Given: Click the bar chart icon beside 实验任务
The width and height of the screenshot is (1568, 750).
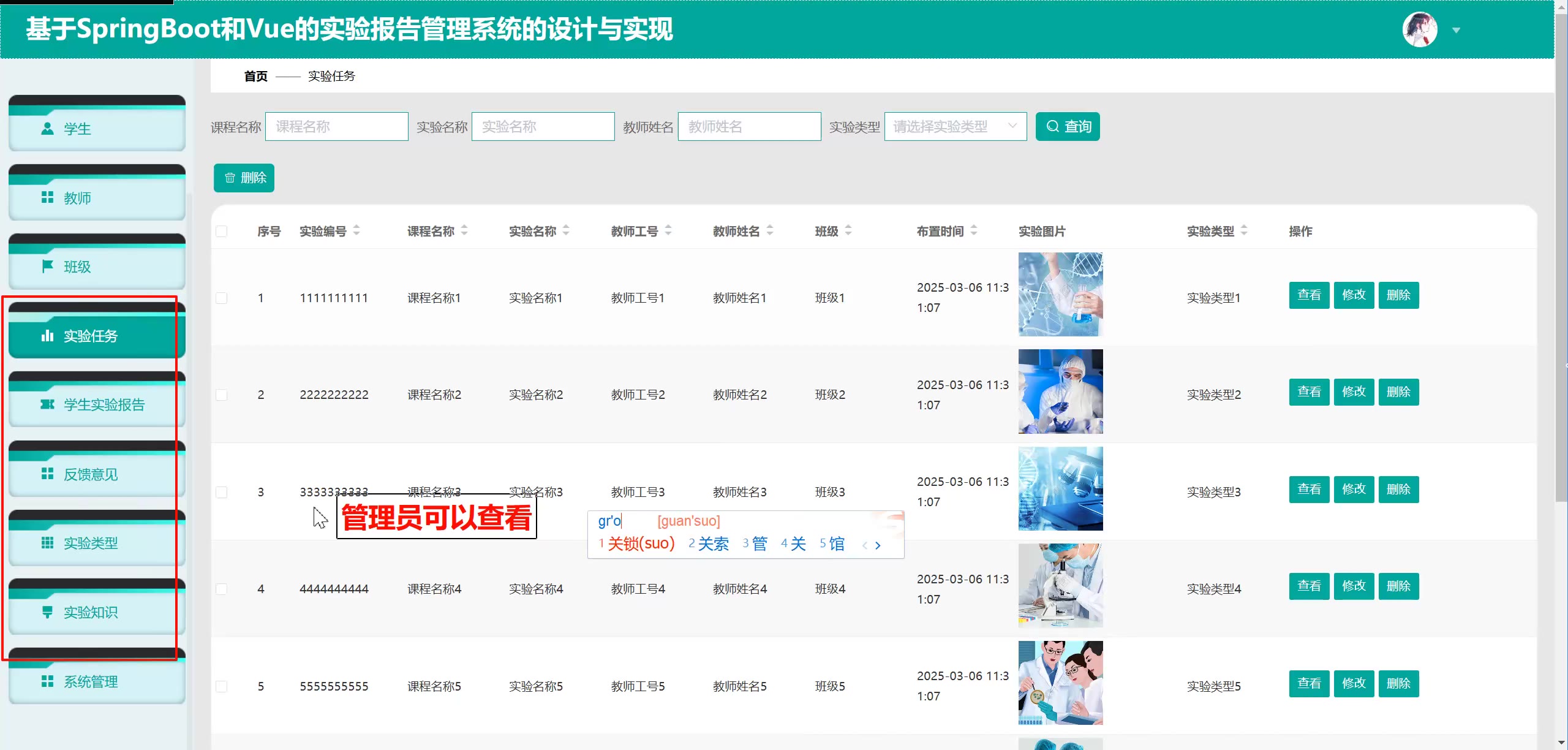Looking at the screenshot, I should coord(47,336).
